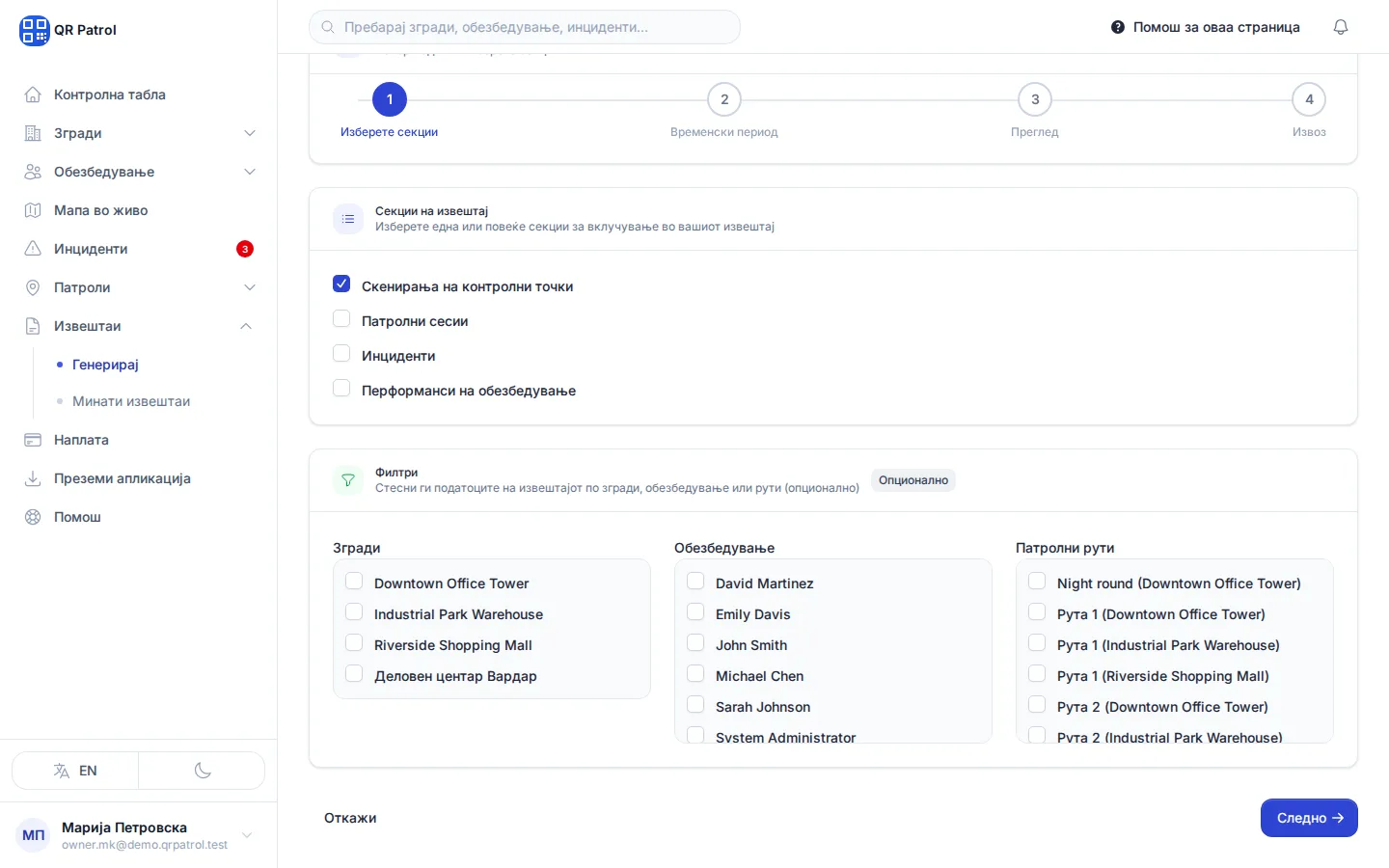Click the Следно next button

[1309, 818]
